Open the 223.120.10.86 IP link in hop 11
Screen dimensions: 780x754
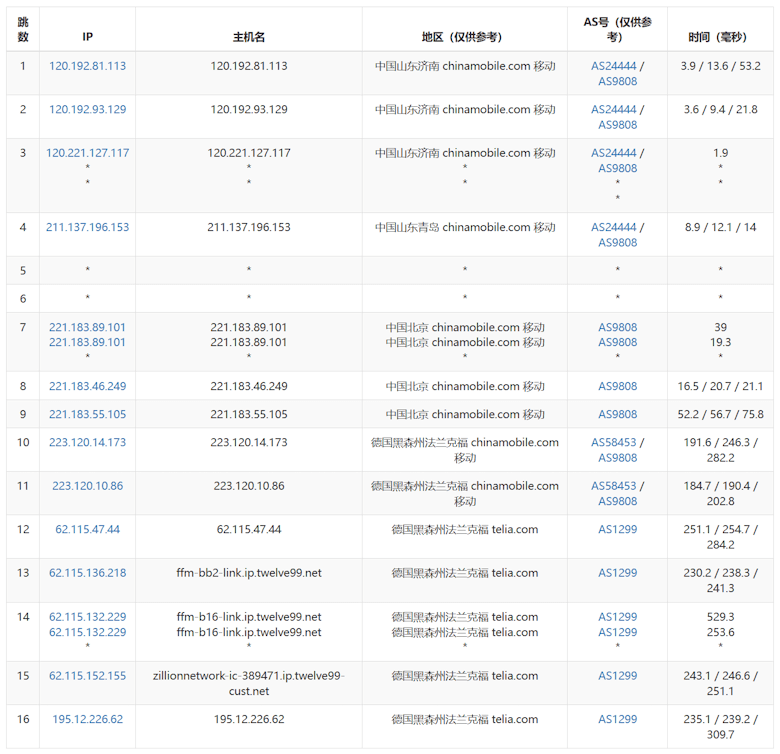(87, 486)
